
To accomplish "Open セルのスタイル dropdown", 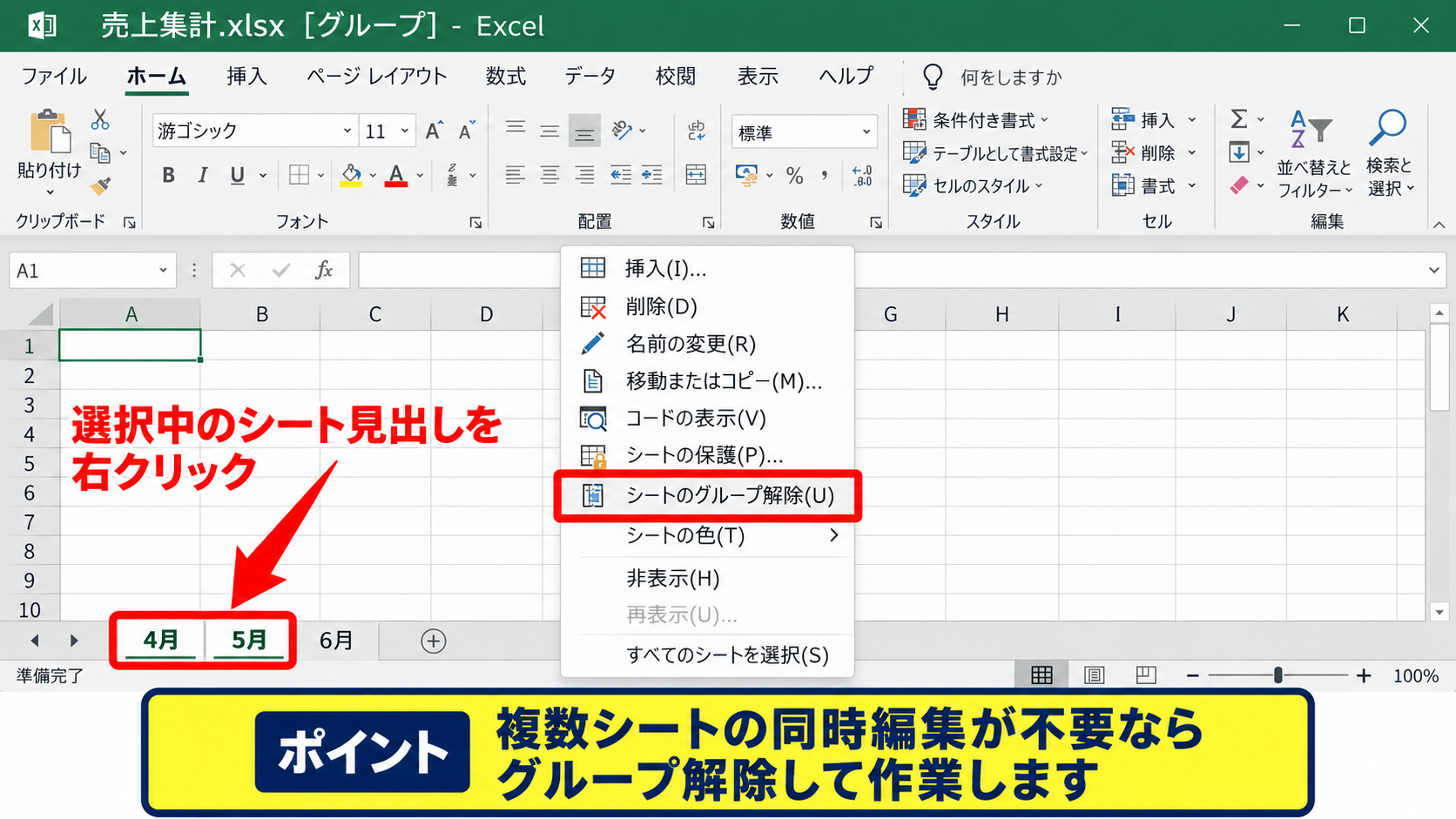I will (x=973, y=185).
